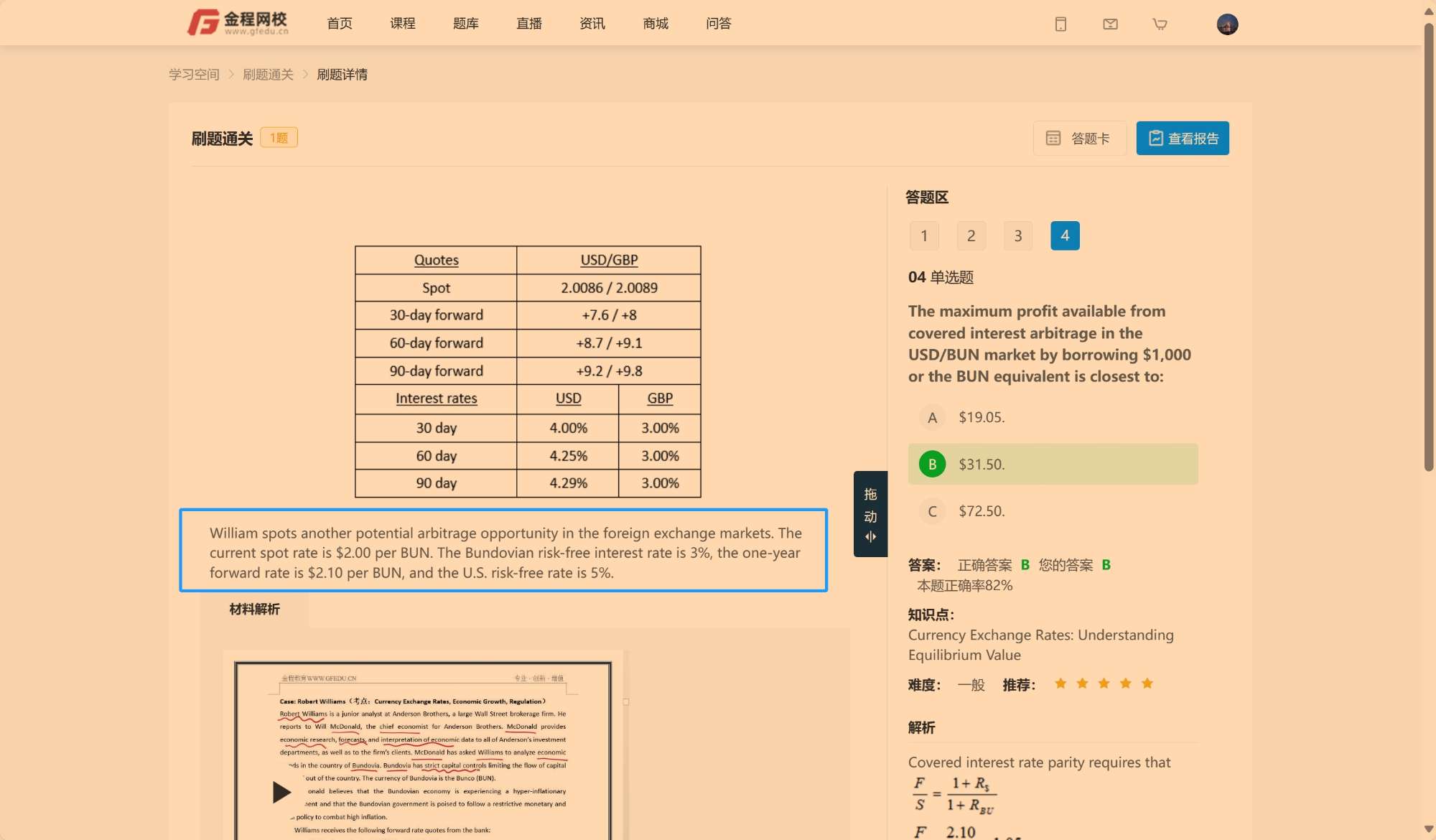Click the '本题正确率82%' text
The height and width of the screenshot is (840, 1436).
964,586
